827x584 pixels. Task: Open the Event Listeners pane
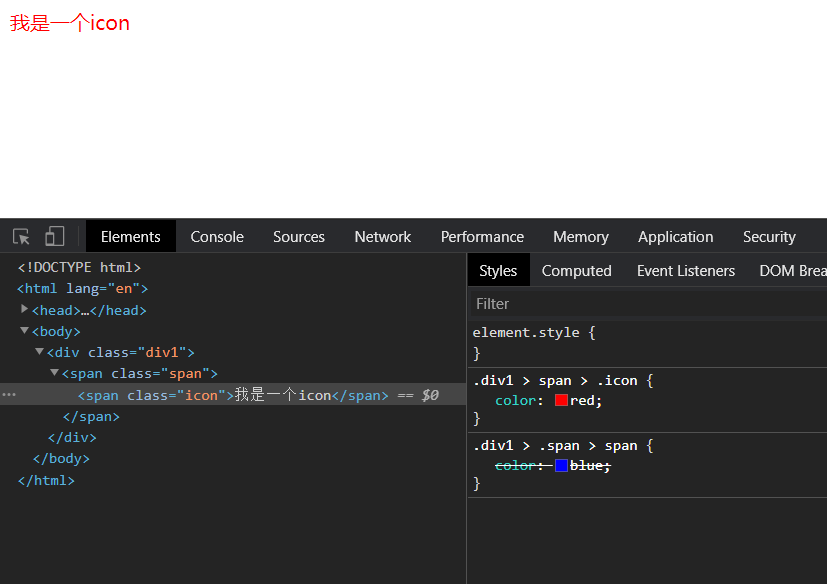click(x=685, y=271)
